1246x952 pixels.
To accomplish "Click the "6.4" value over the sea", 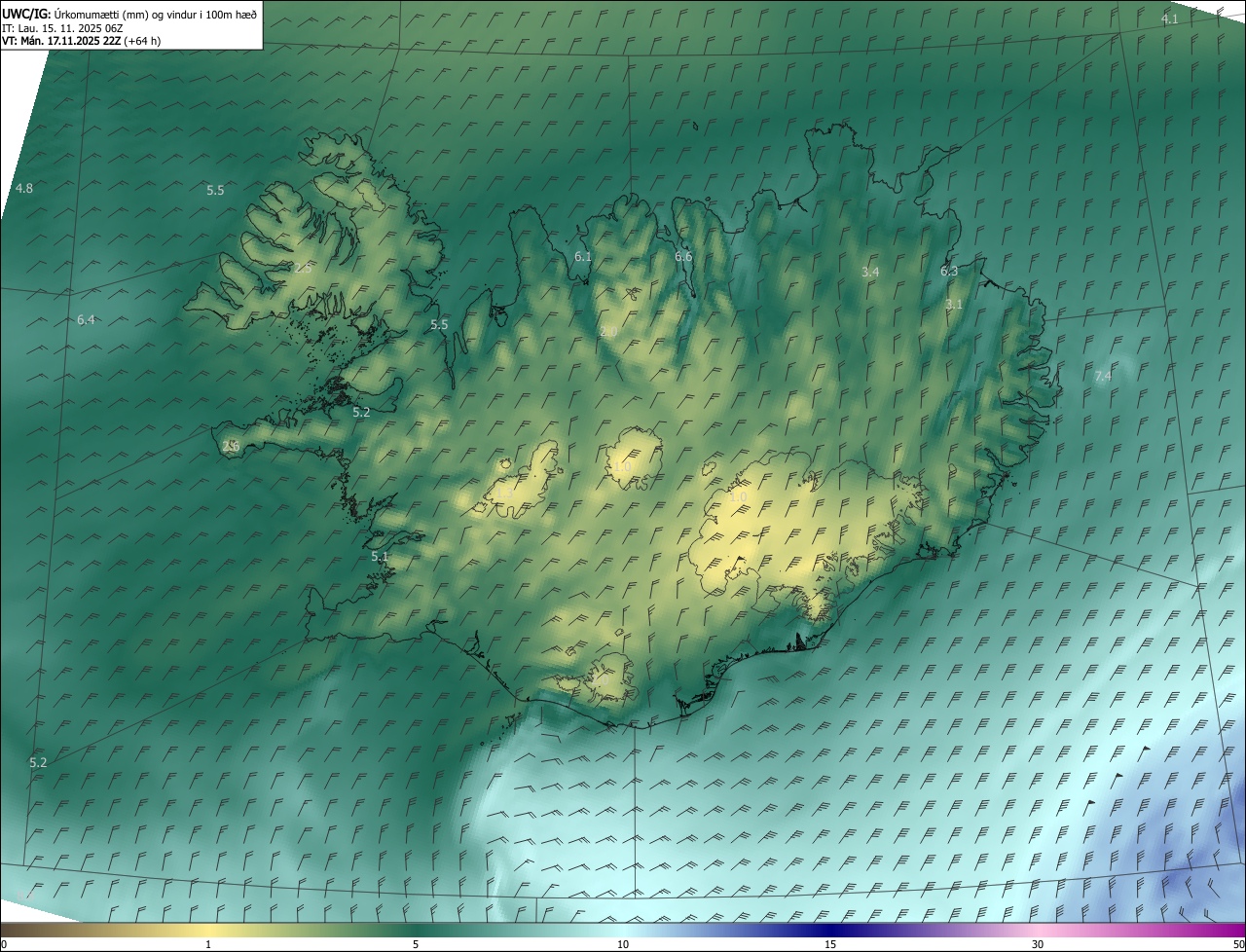I will pos(86,320).
